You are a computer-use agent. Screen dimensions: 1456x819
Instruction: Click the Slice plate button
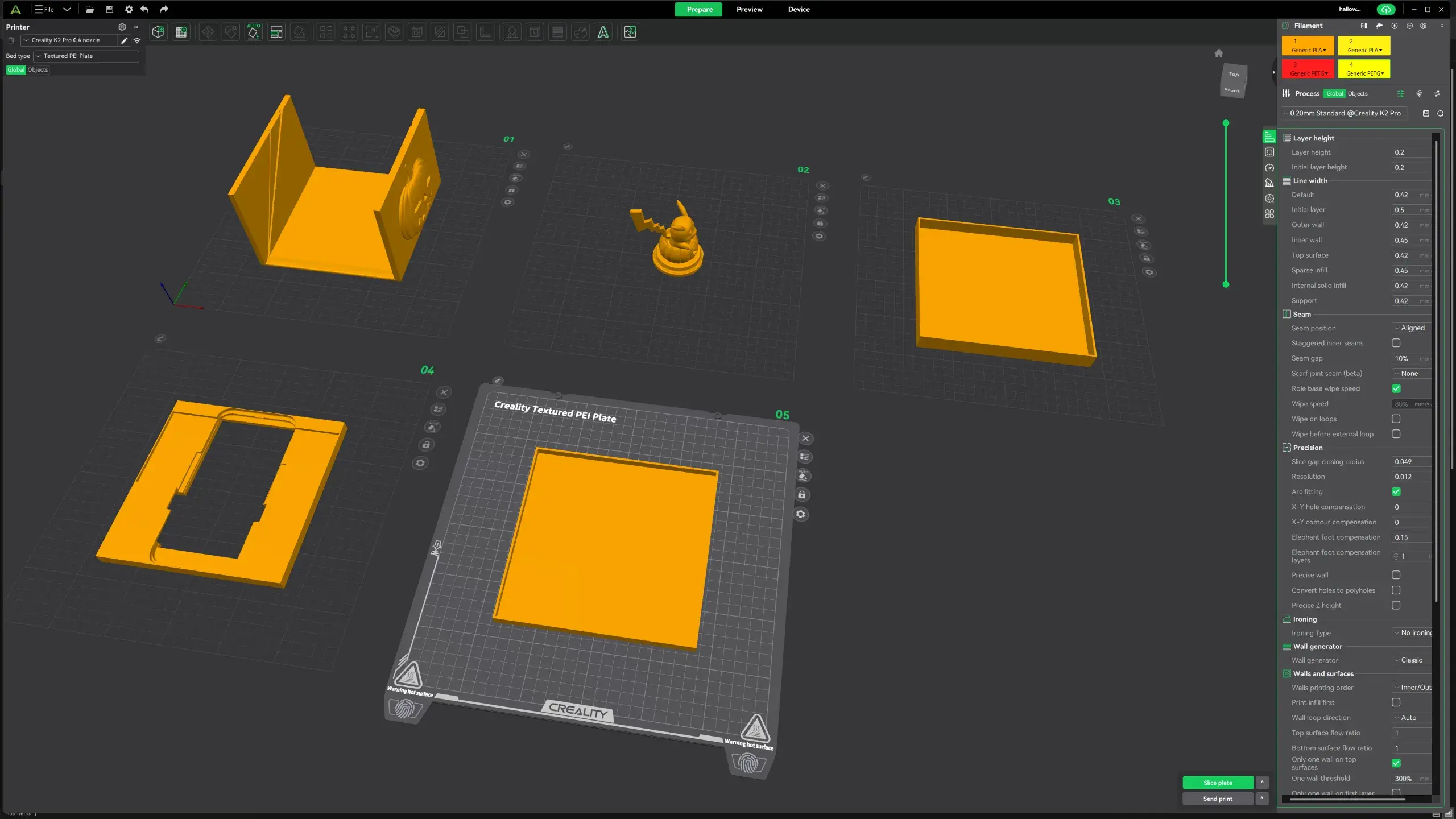coord(1218,783)
